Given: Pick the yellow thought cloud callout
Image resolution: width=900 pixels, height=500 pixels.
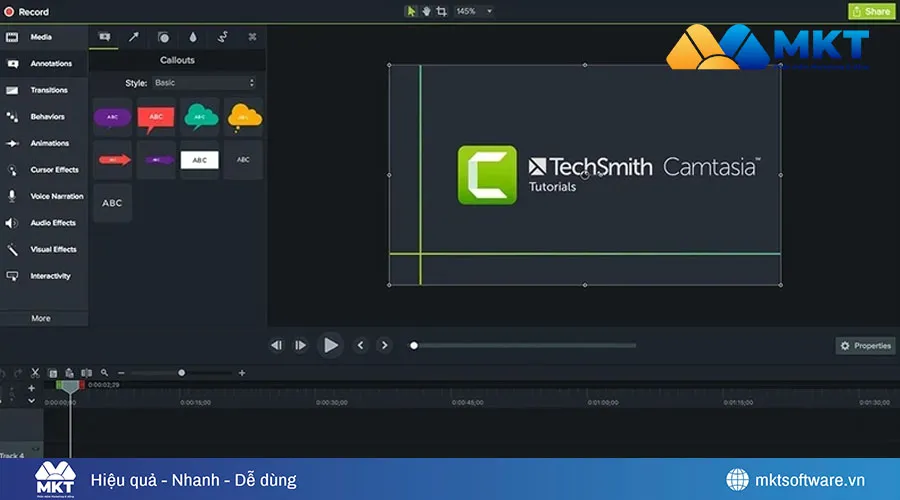Looking at the screenshot, I should pyautogui.click(x=244, y=117).
